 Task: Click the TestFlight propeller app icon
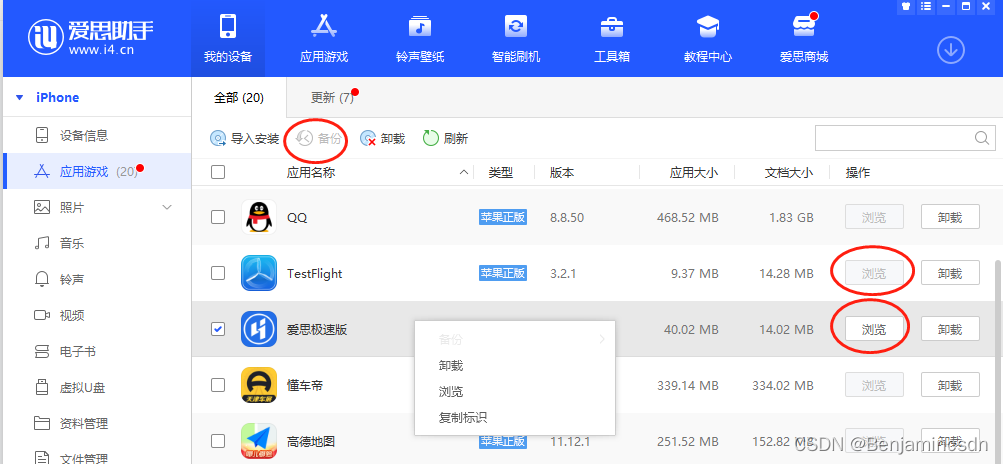258,273
